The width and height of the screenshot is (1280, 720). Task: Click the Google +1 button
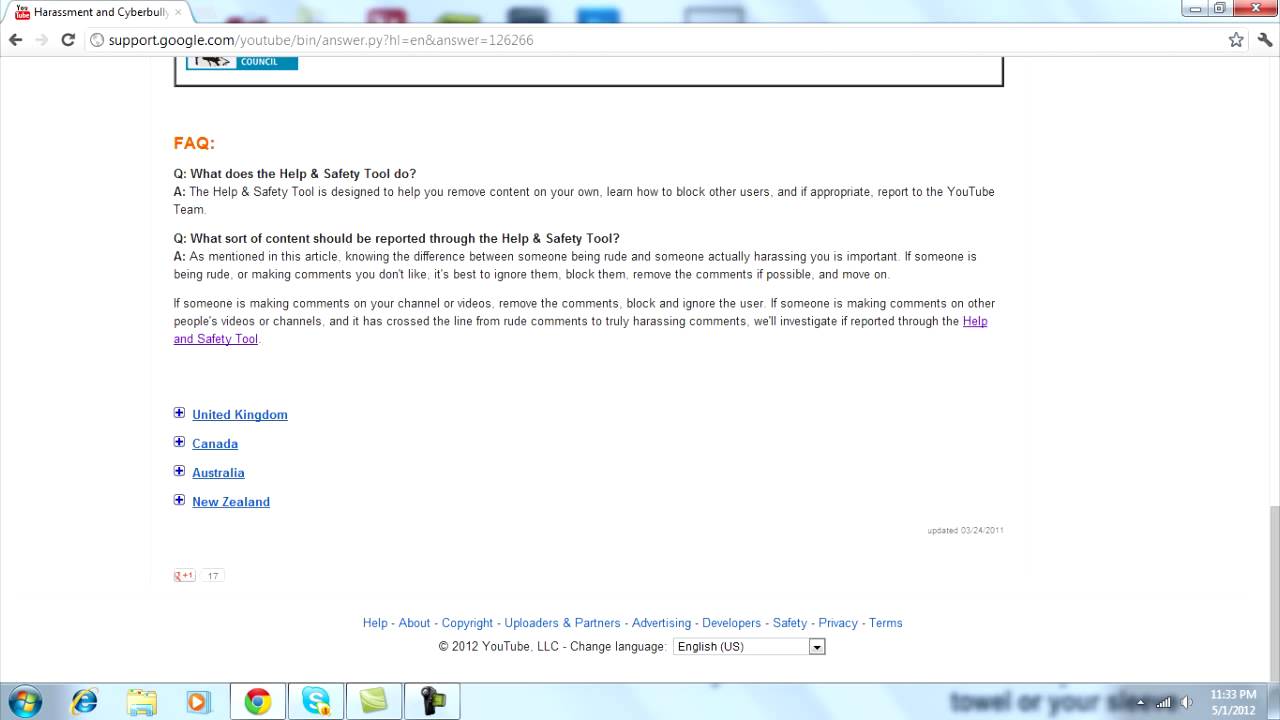click(185, 575)
